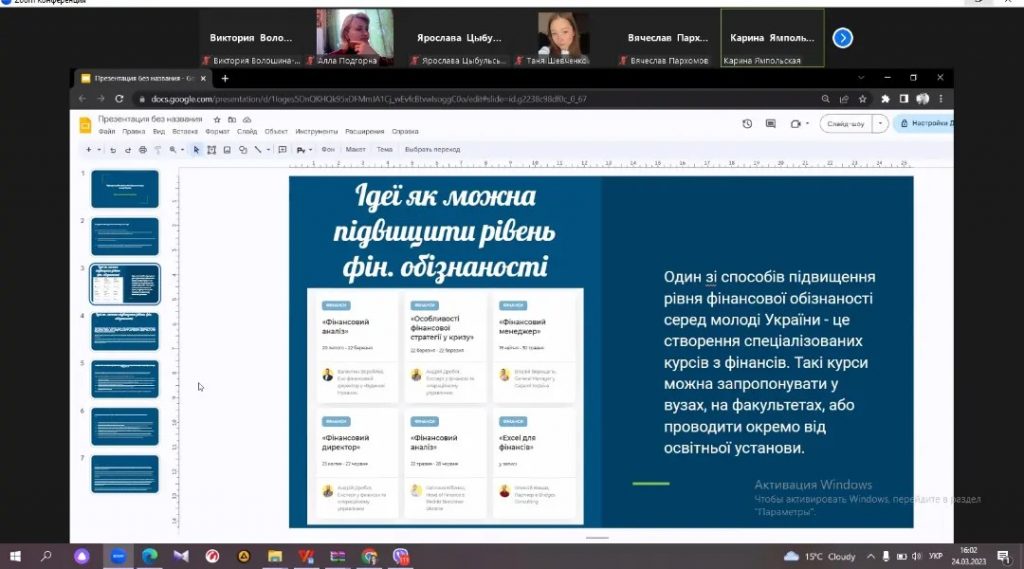Click the Выбрать переход button
This screenshot has height=569, width=1024.
(432, 150)
